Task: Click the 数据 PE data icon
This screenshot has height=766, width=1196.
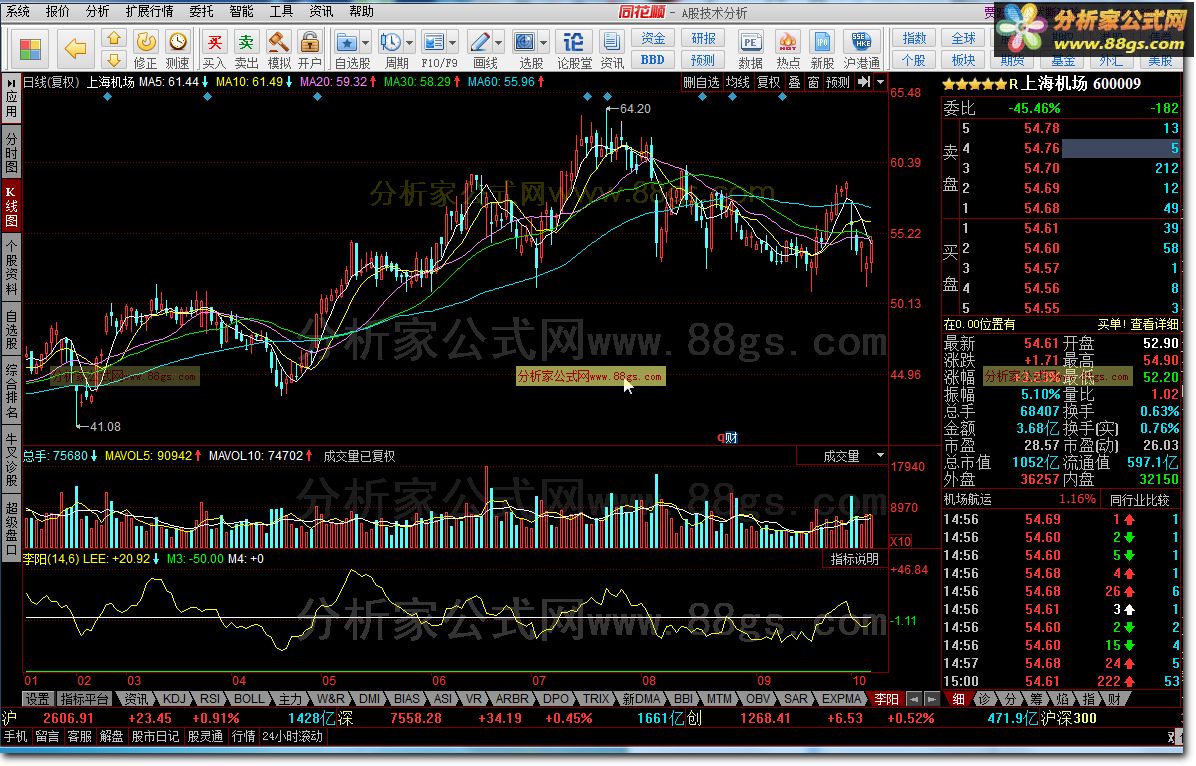Action: tap(751, 42)
